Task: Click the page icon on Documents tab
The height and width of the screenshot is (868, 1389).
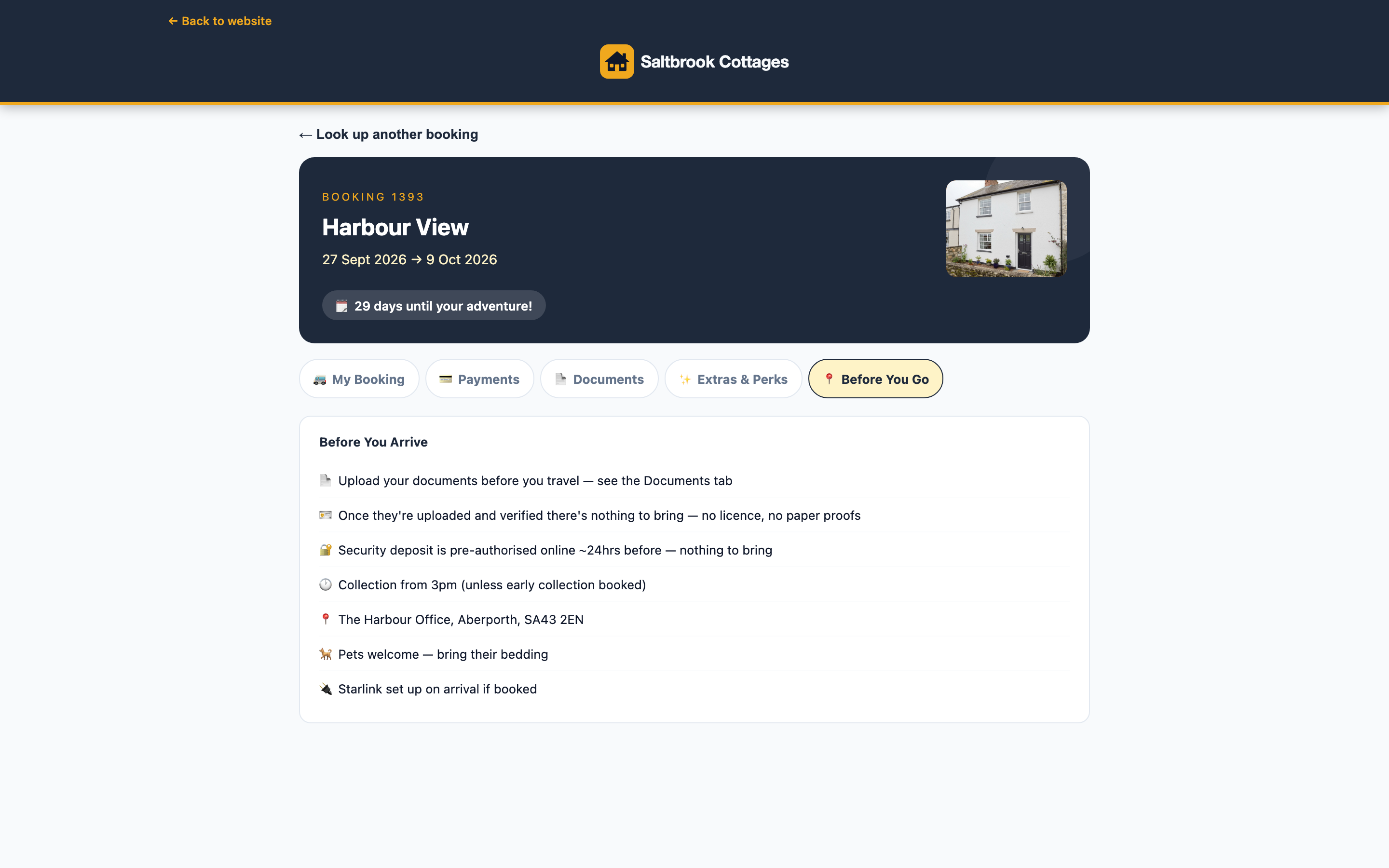Action: pos(561,379)
